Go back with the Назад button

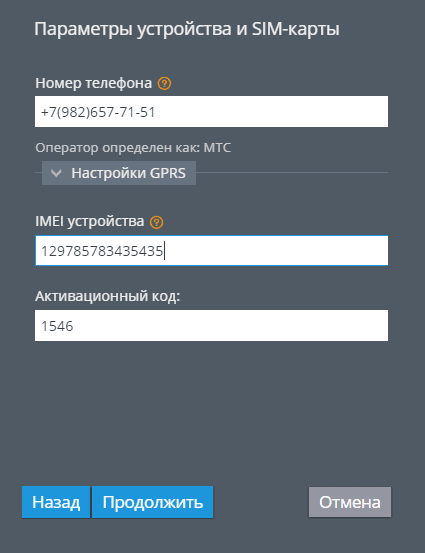(x=56, y=502)
